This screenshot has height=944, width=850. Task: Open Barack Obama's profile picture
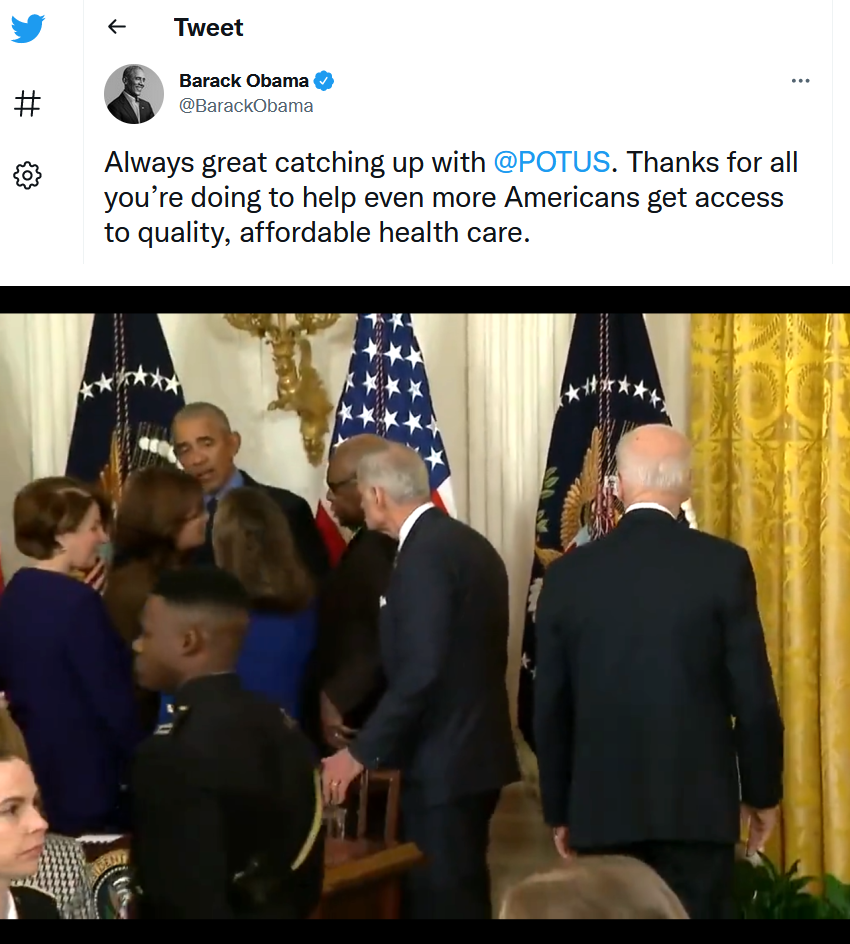(x=134, y=94)
